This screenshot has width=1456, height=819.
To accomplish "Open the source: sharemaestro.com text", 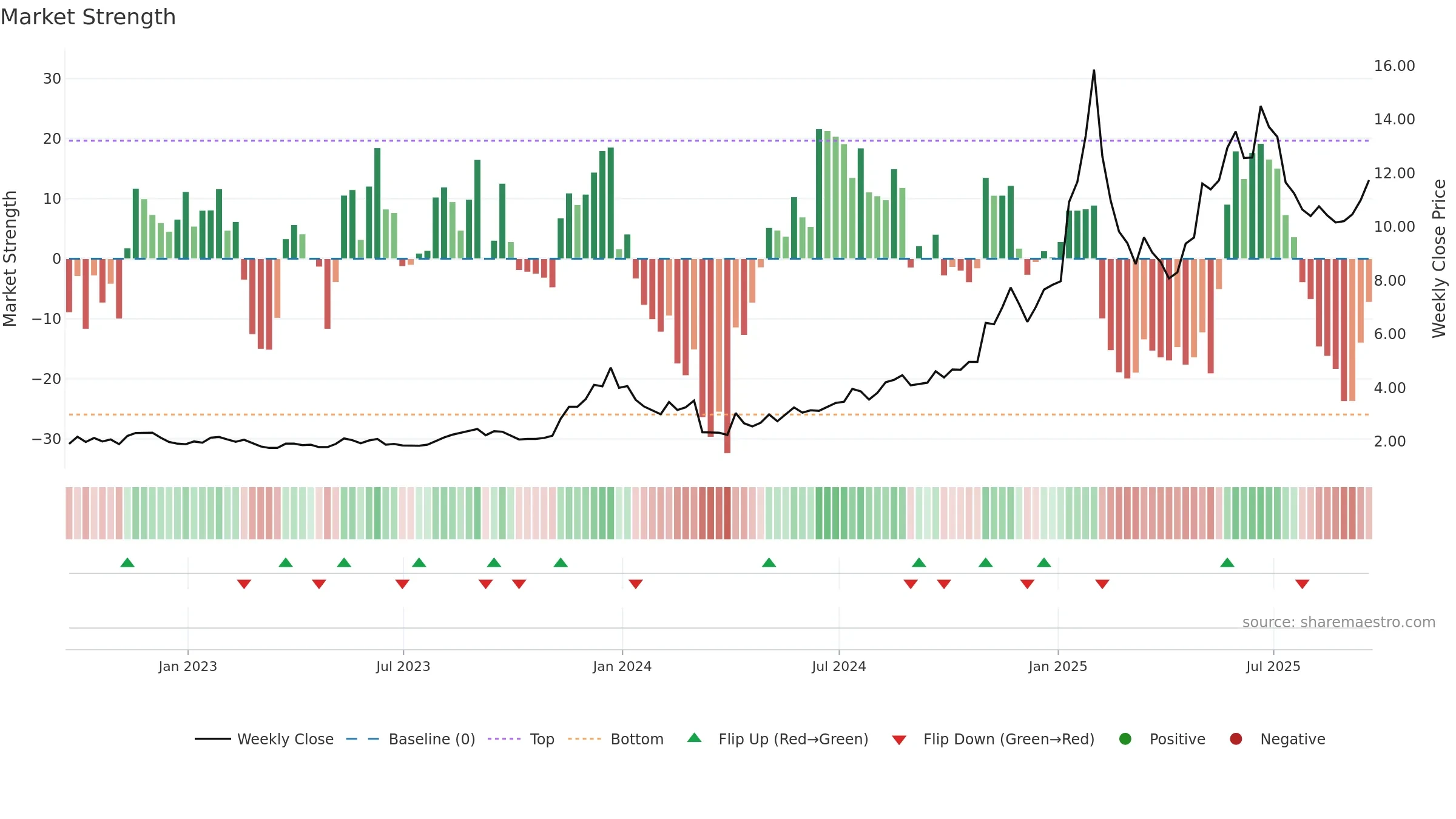I will click(x=1339, y=622).
